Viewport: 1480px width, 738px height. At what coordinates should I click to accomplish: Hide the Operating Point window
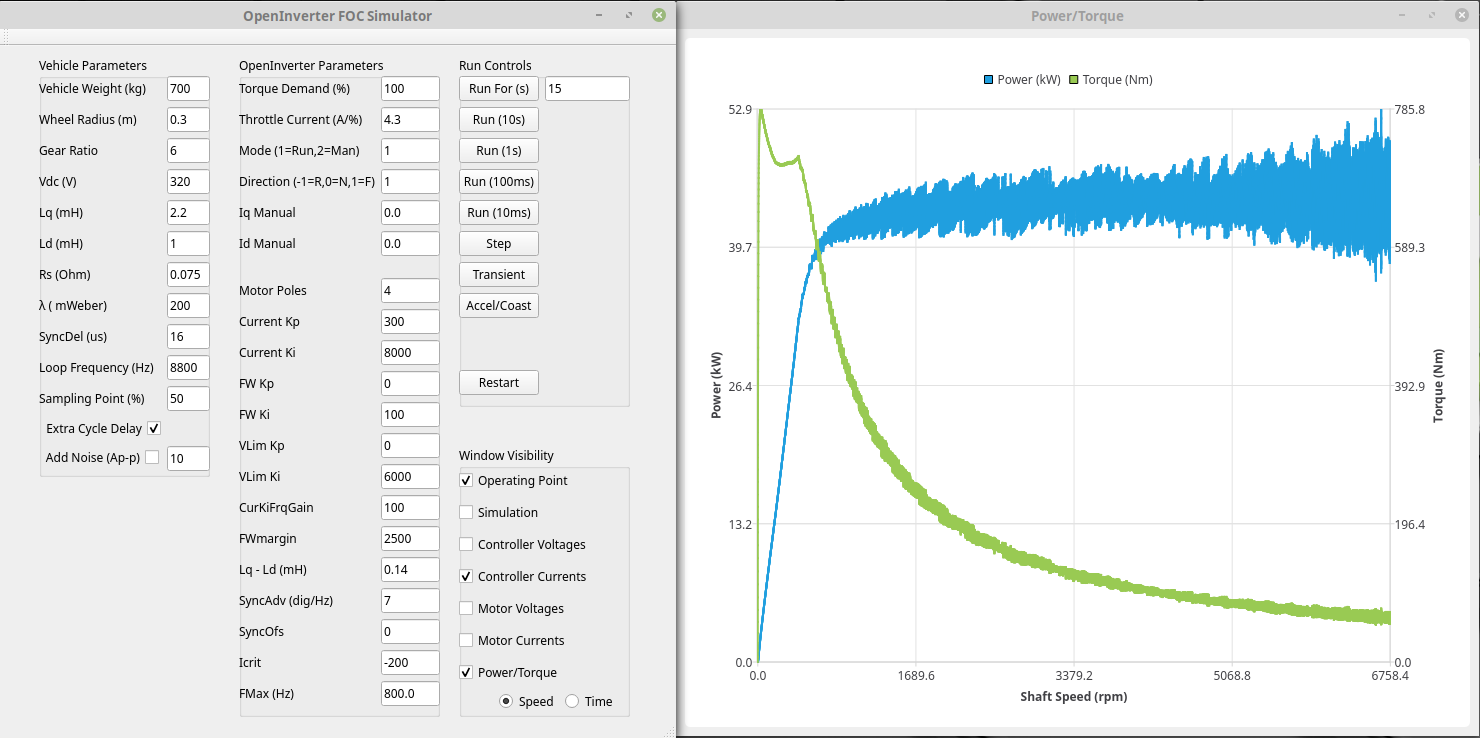coord(466,481)
